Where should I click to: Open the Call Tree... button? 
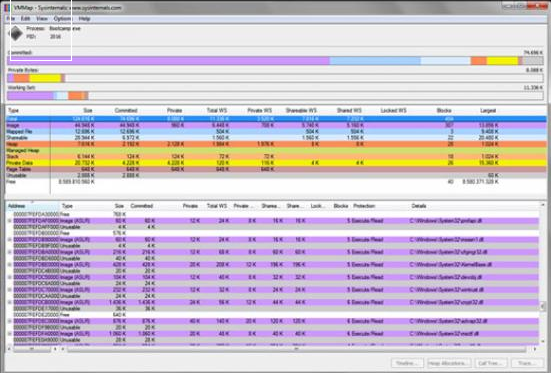491,363
